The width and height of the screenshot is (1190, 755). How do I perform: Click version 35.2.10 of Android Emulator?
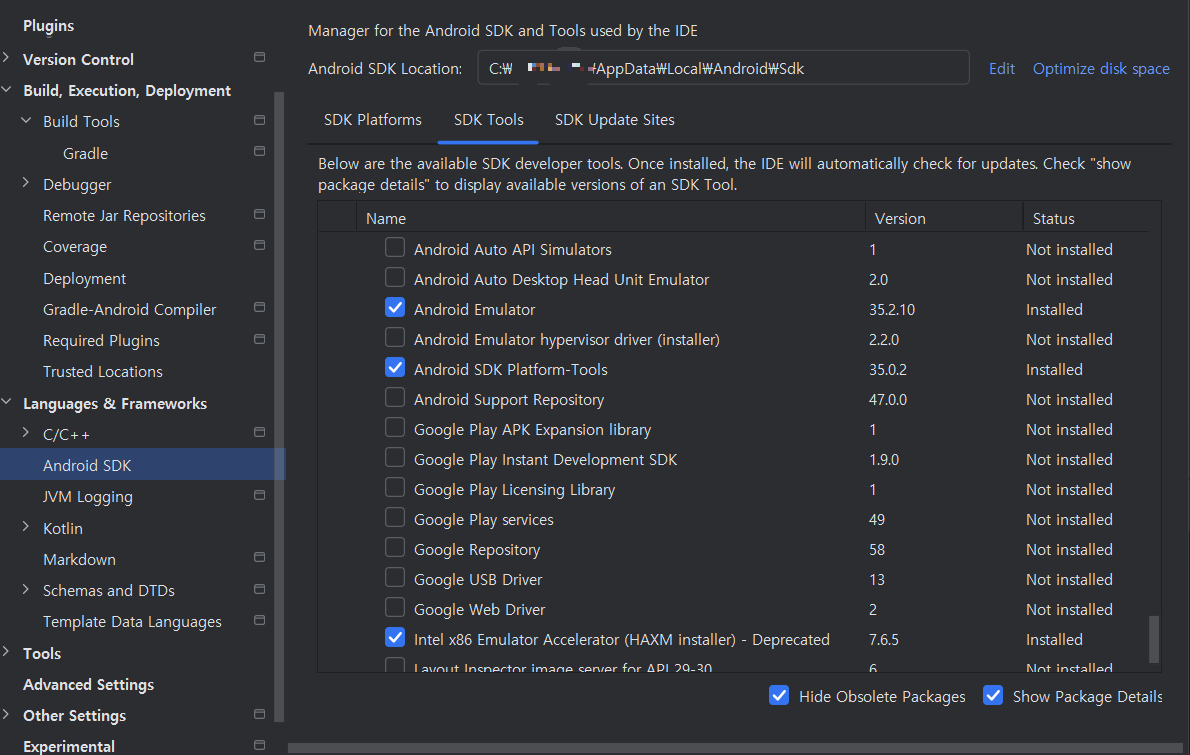coord(892,310)
